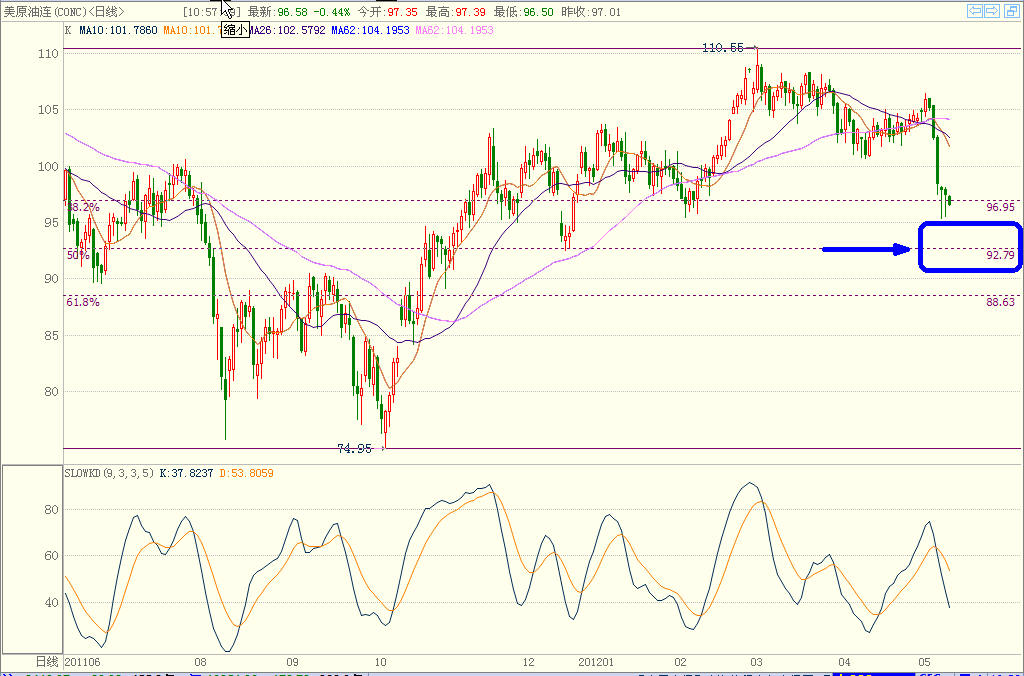The height and width of the screenshot is (676, 1024).
Task: Click month 05 on the time axis
Action: pos(923,662)
